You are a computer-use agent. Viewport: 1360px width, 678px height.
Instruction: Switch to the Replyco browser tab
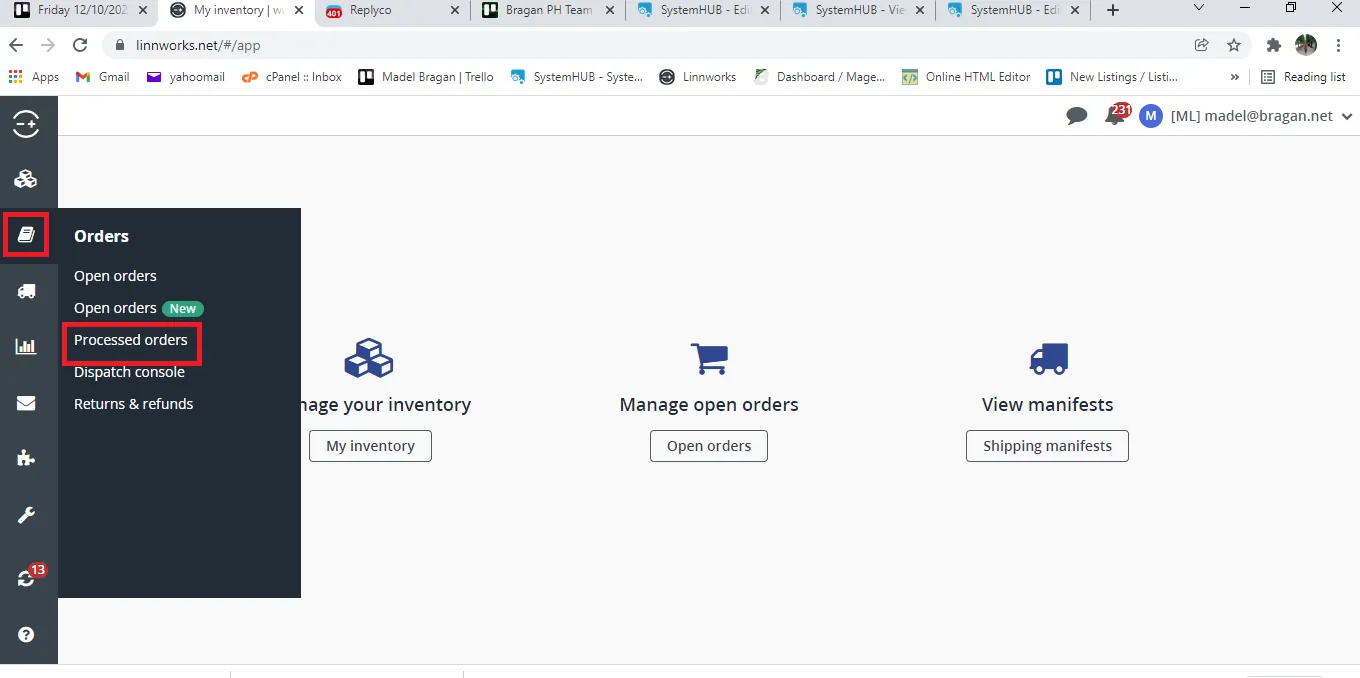point(393,10)
